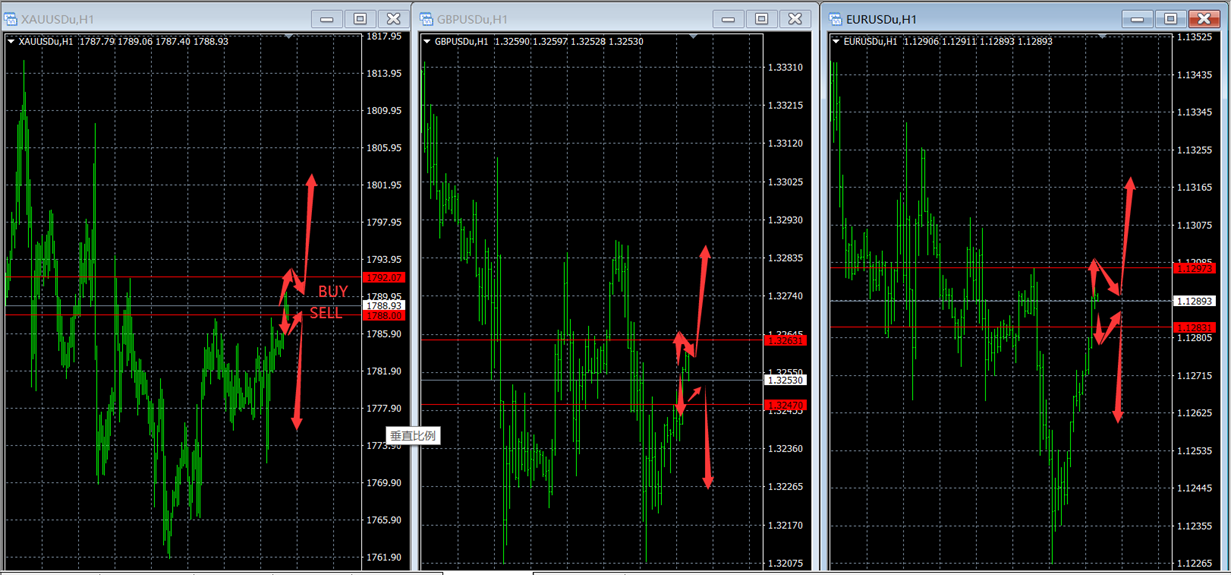Select the chart shift marker on XAUUSDu chart
1231x575 pixels.
[289, 36]
